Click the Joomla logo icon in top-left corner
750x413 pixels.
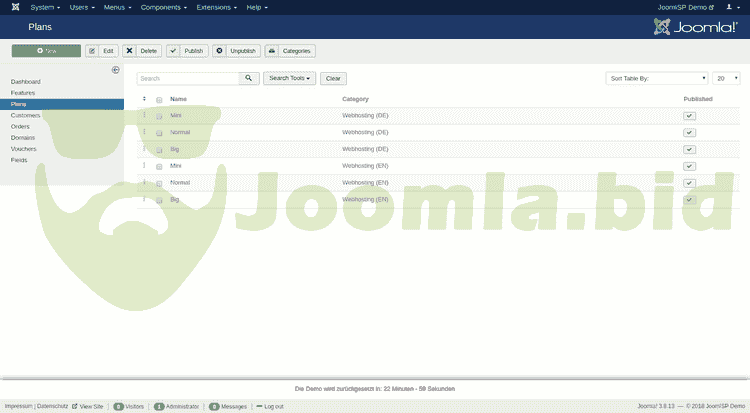coord(12,7)
